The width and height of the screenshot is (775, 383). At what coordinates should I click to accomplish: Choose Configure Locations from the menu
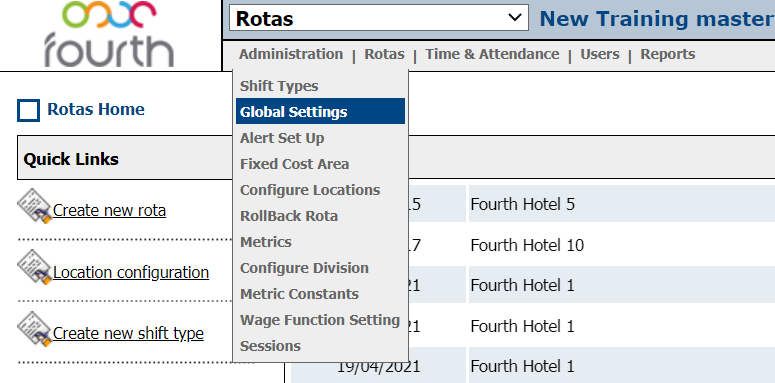[310, 190]
